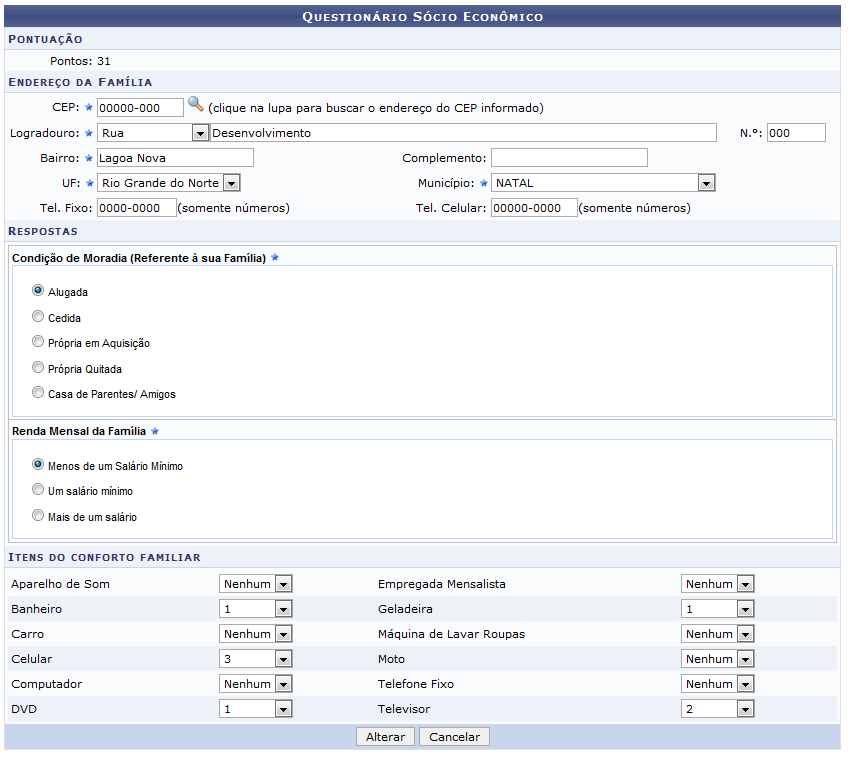
Task: Select the Alugada housing option
Action: pyautogui.click(x=38, y=291)
